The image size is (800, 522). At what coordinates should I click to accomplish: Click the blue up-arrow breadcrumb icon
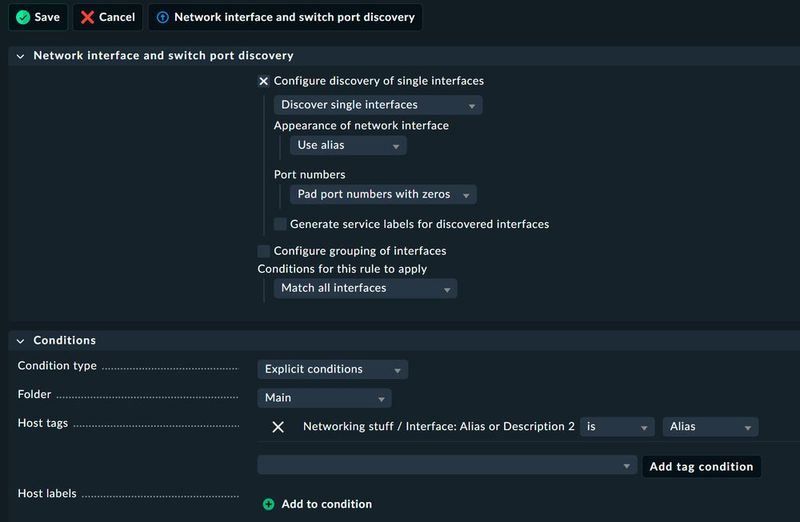click(163, 17)
